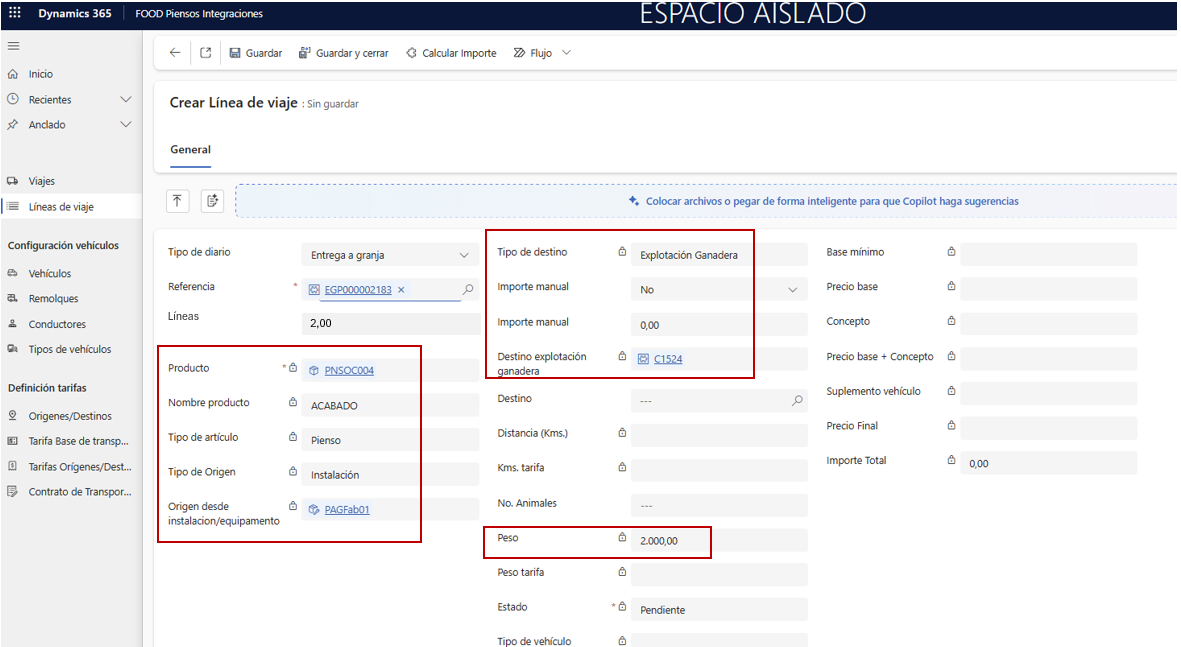
Task: Expand the Recientes section in the sidebar
Action: tap(125, 100)
